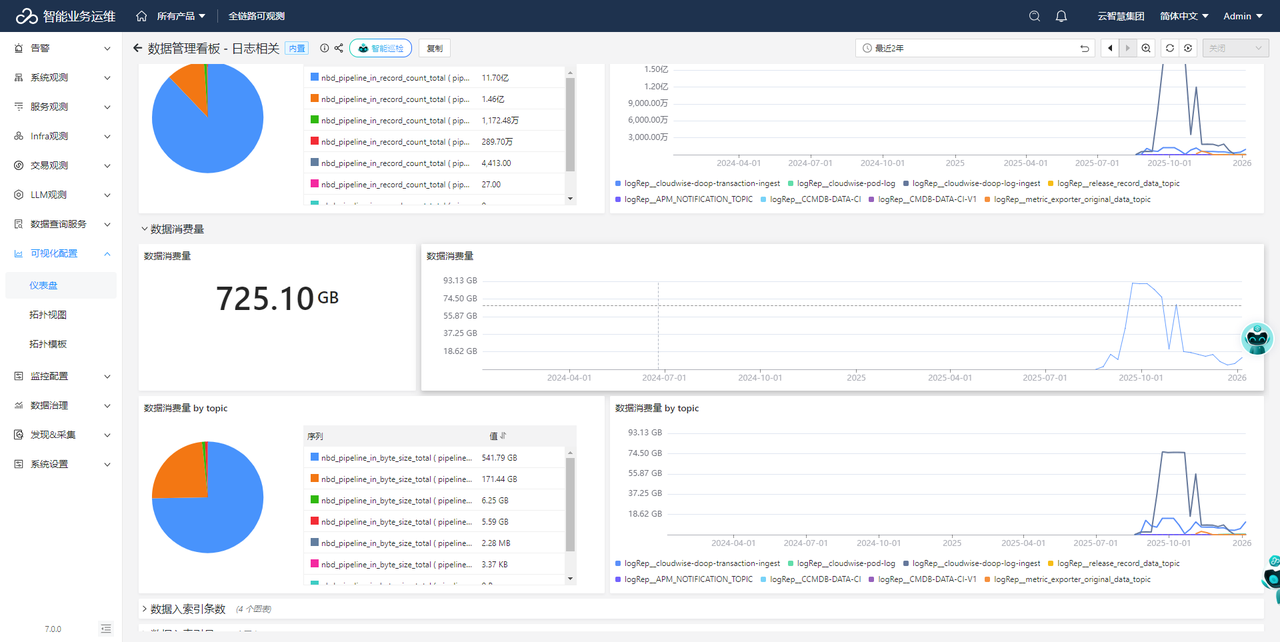Click the 复制 button
The image size is (1280, 642).
434,48
